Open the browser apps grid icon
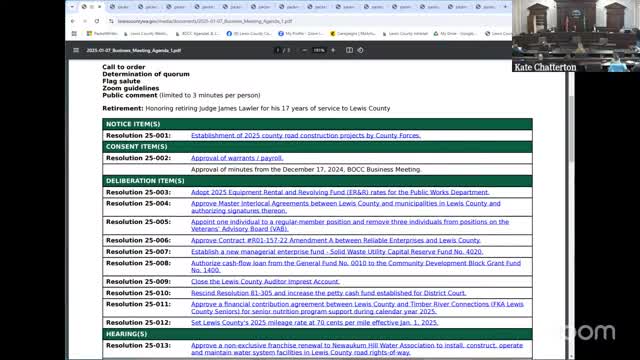640x360 pixels. coord(74,33)
